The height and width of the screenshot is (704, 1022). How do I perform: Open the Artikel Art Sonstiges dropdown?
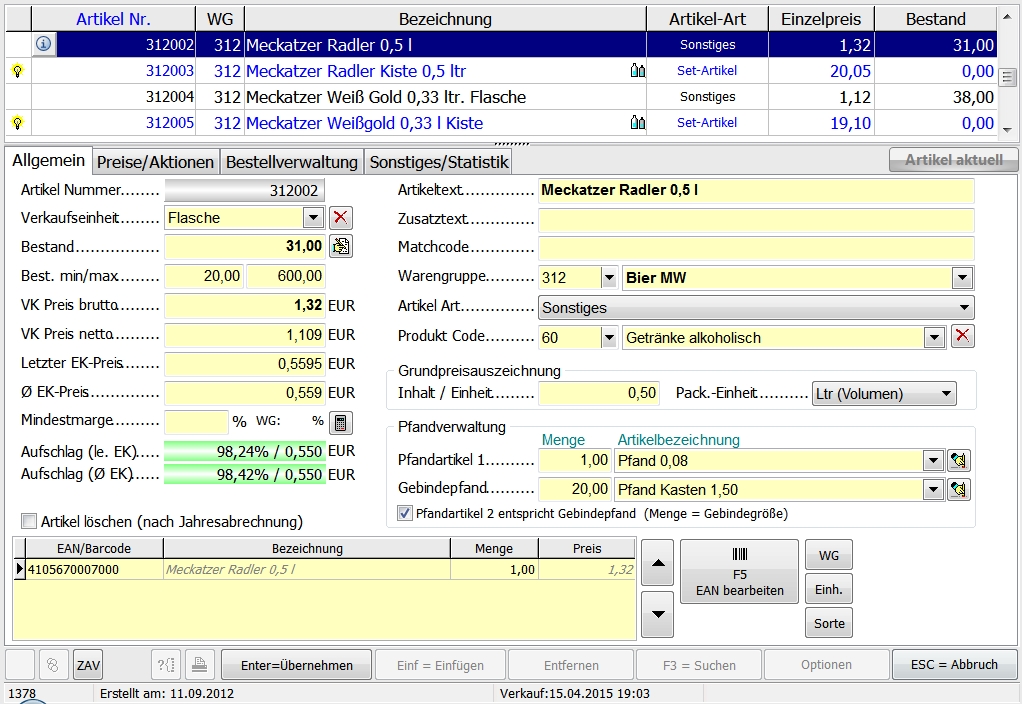(x=964, y=308)
